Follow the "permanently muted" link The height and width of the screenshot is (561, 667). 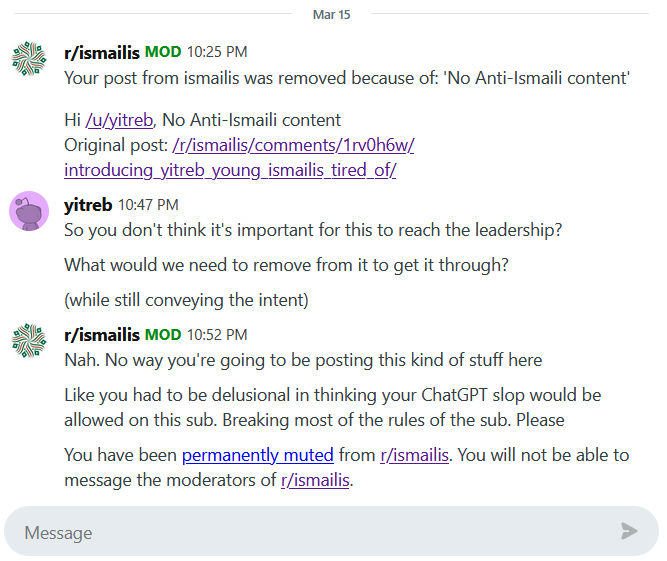coord(257,455)
